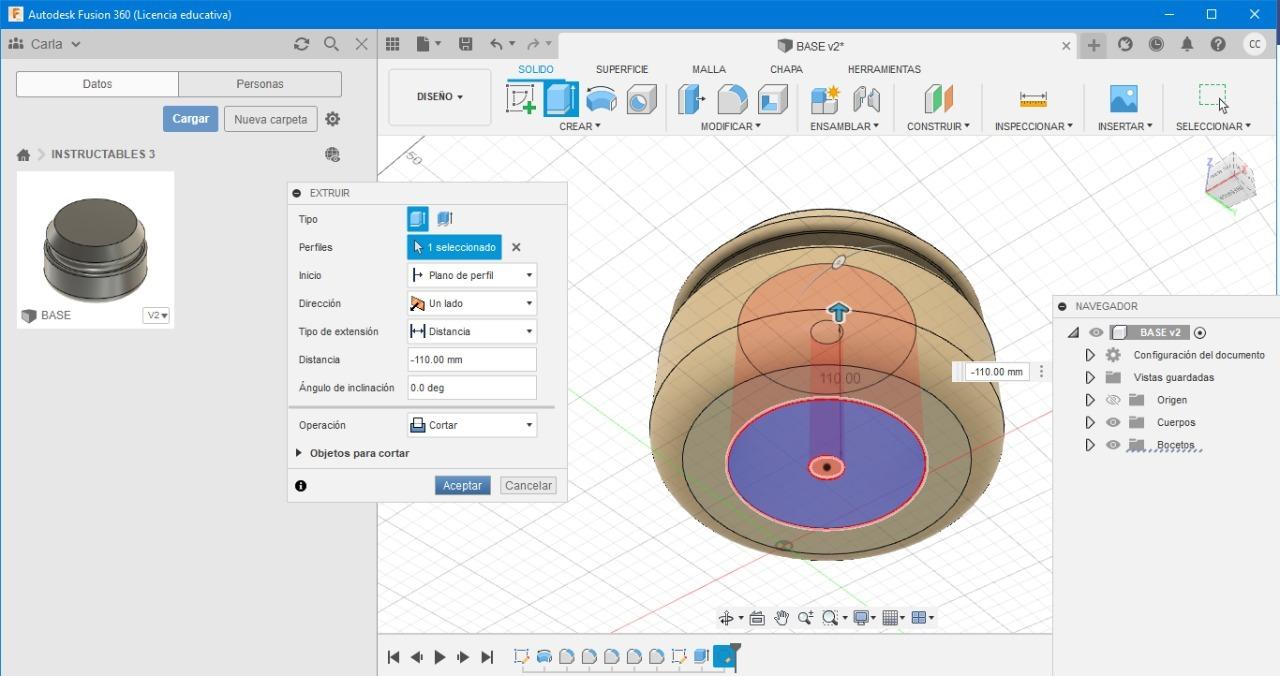This screenshot has width=1280, height=676.
Task: Open the data panel grid icon
Action: pos(392,44)
